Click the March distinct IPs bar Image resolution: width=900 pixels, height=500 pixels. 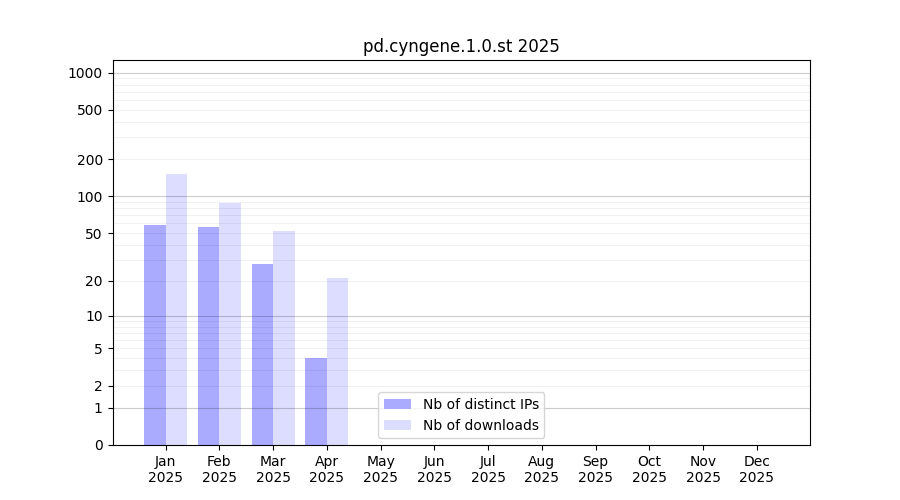262,355
